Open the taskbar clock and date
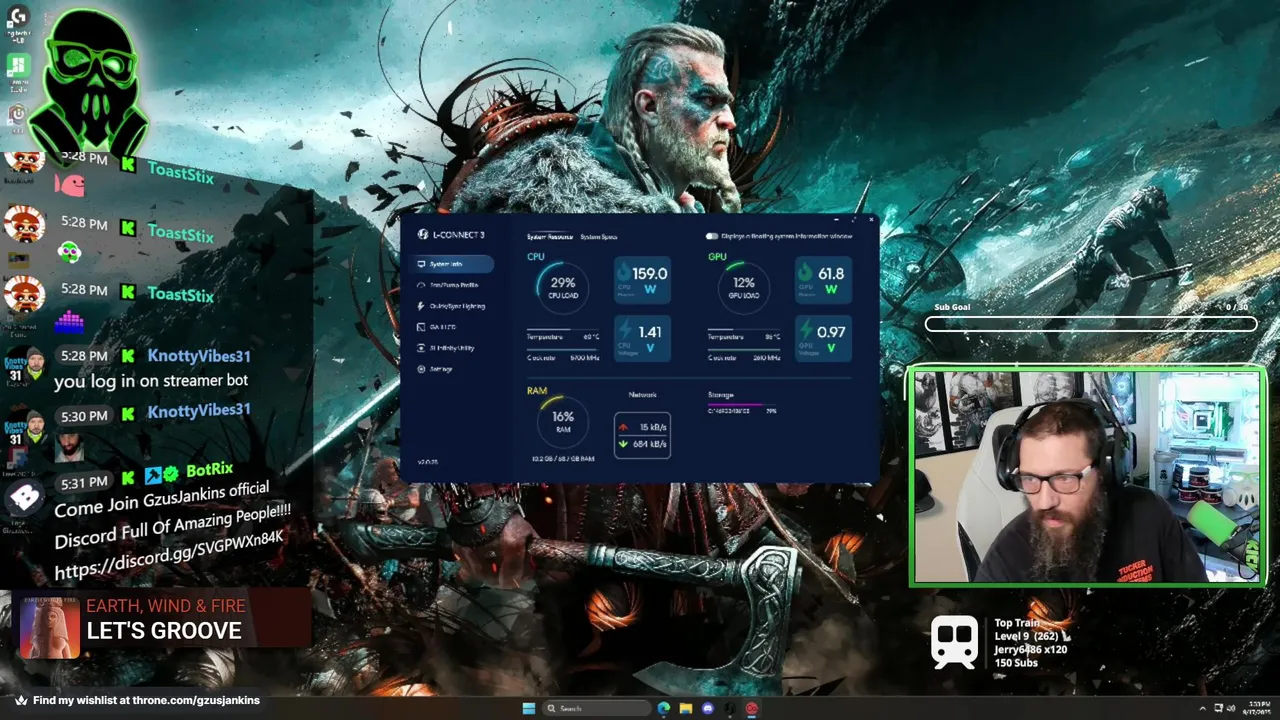The width and height of the screenshot is (1280, 720). [x=1259, y=708]
